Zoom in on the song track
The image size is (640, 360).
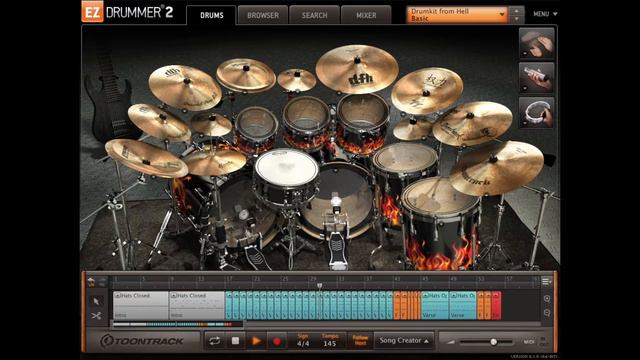[x=547, y=299]
